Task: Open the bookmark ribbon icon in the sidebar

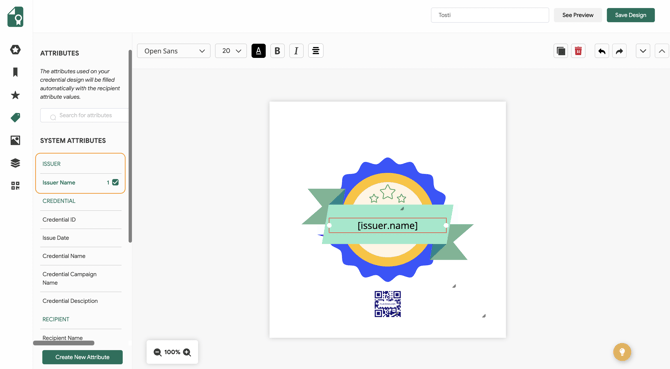Action: point(15,72)
